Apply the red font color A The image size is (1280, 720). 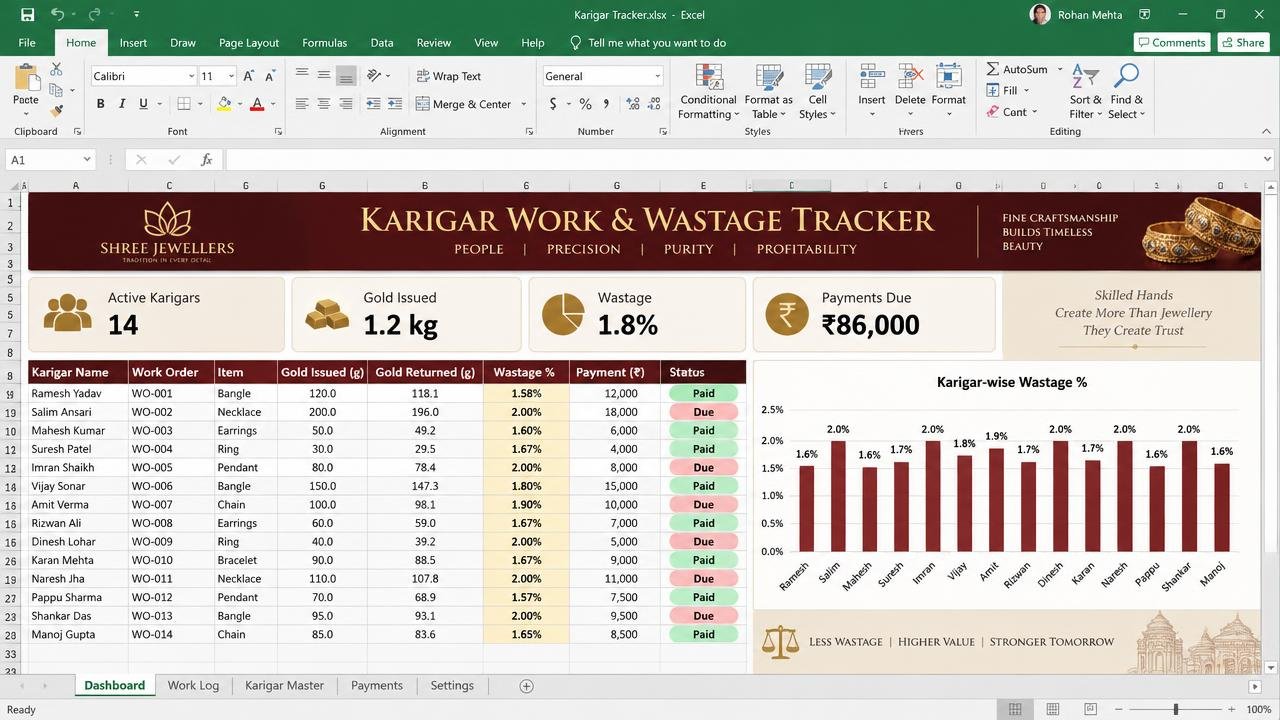(257, 104)
